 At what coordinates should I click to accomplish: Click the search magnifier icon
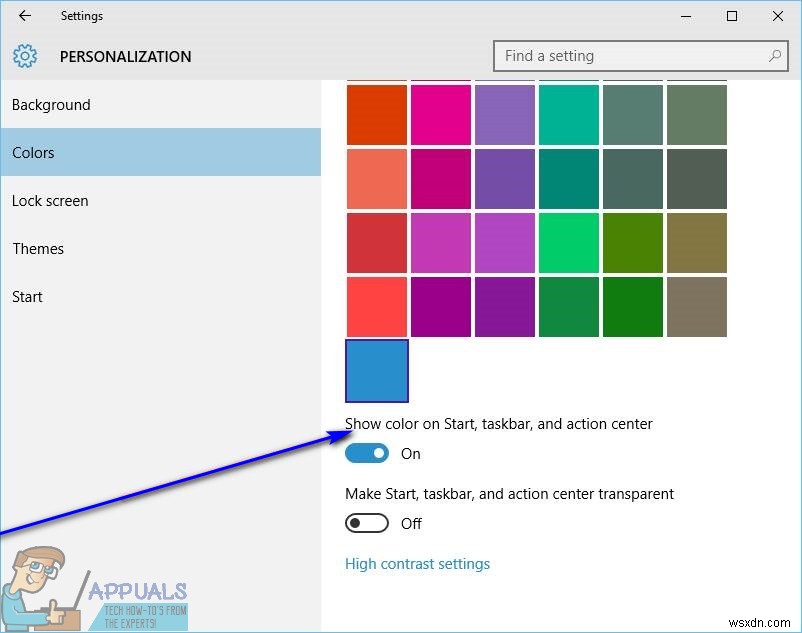point(775,55)
